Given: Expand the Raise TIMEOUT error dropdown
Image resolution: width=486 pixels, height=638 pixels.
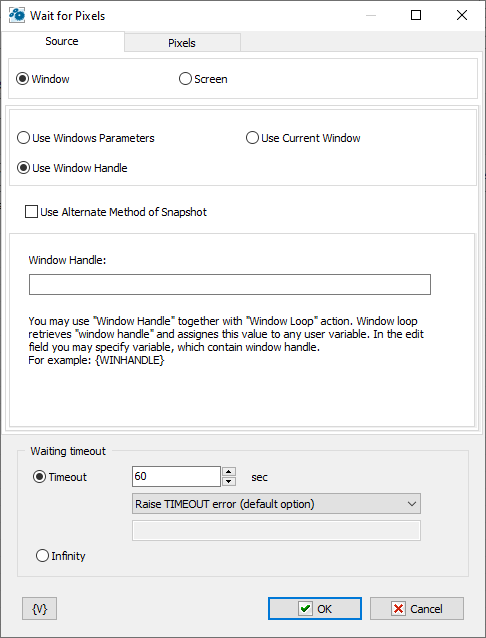Looking at the screenshot, I should point(276,504).
